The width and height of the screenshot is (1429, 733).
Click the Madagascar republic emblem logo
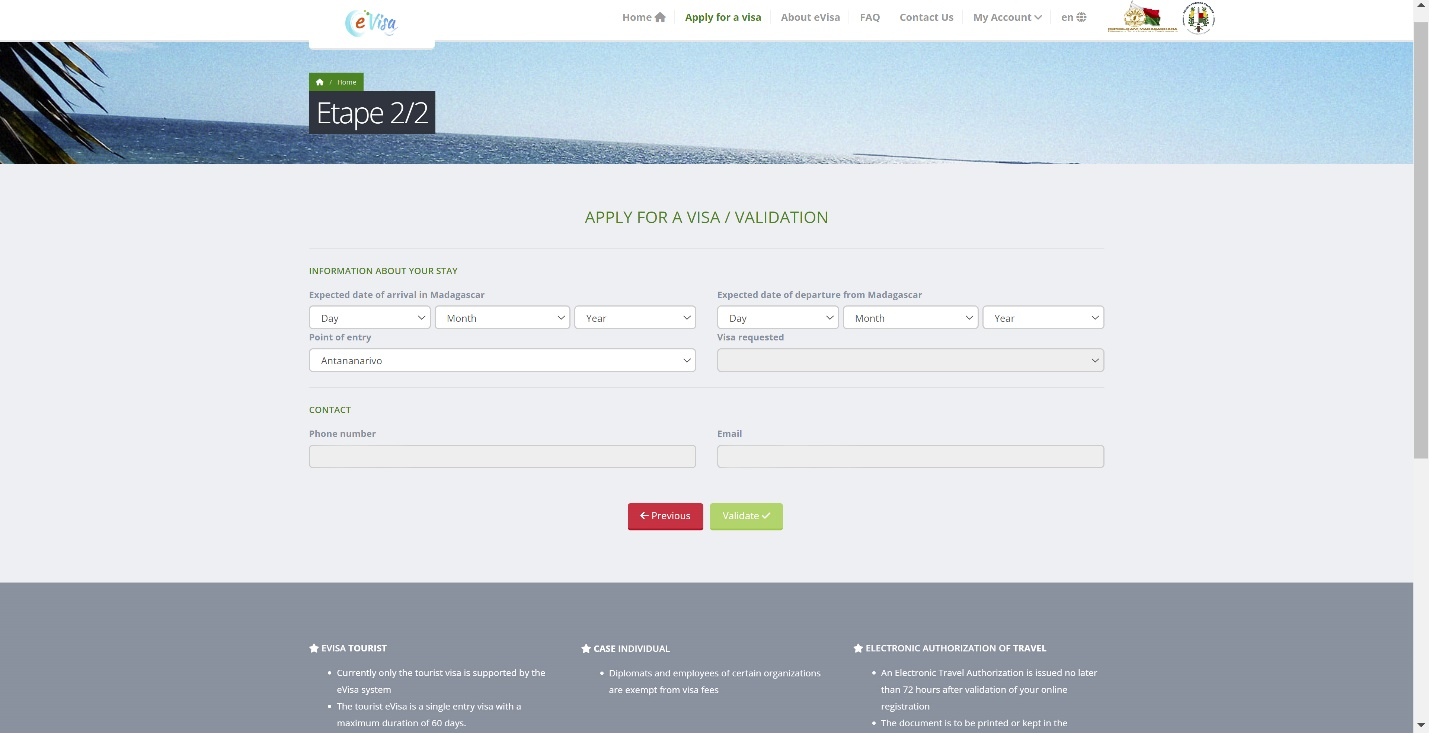[1141, 18]
